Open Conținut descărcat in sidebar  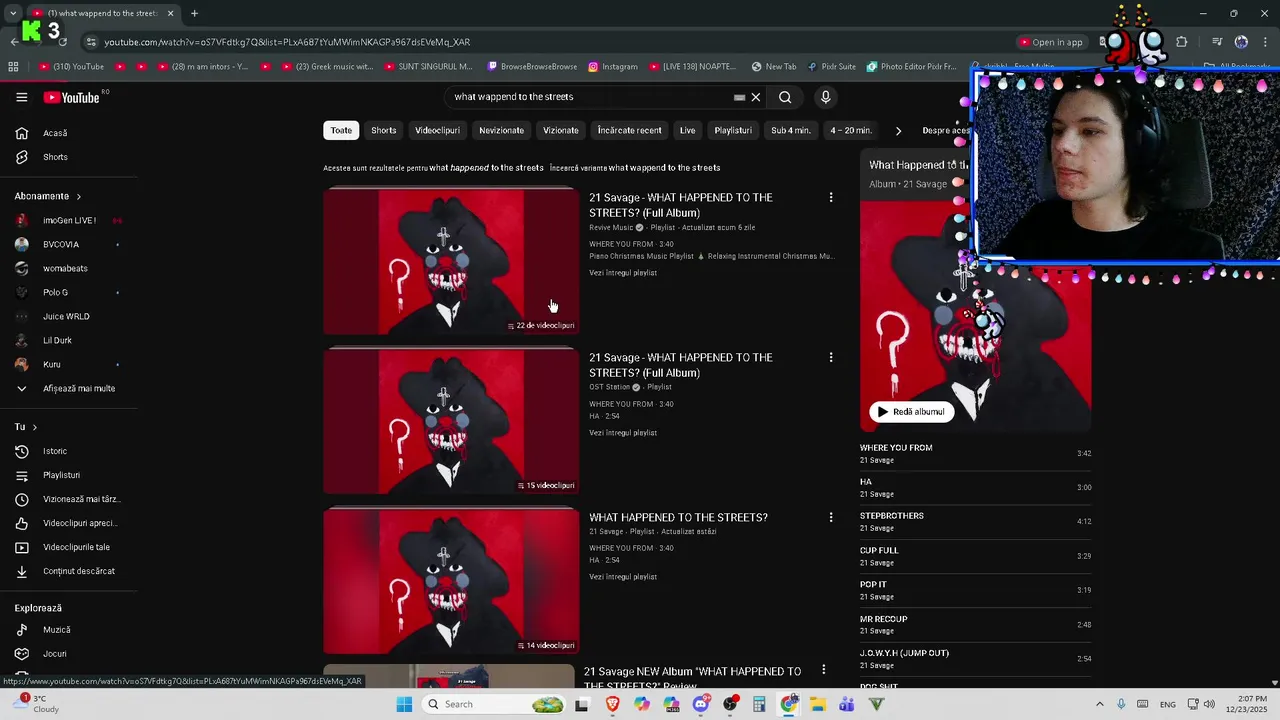coord(78,571)
